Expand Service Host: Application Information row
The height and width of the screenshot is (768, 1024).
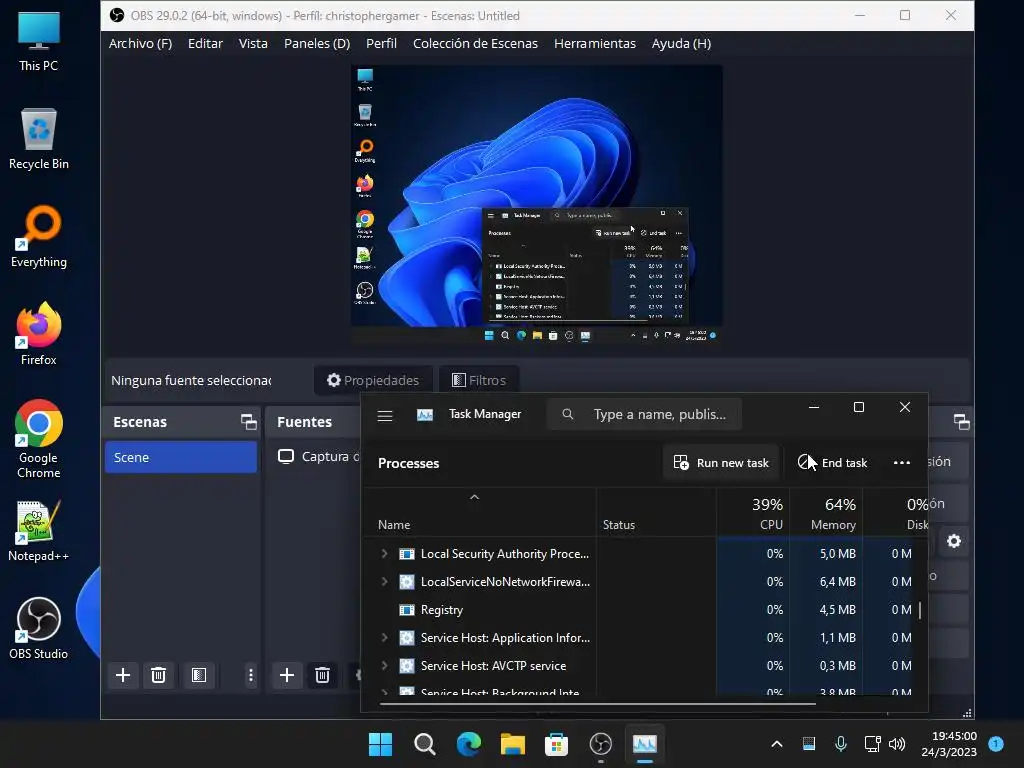point(384,638)
